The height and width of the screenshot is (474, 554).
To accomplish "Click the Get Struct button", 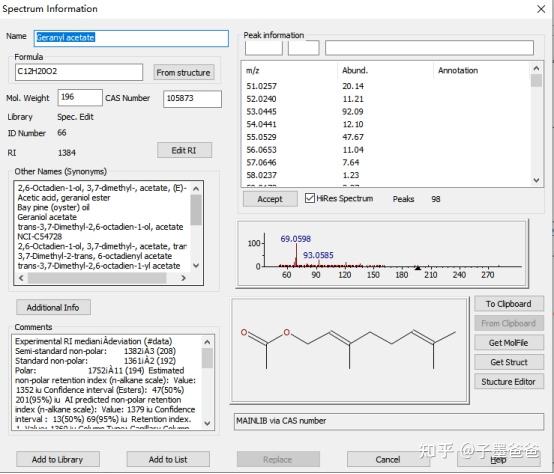I will pyautogui.click(x=508, y=362).
